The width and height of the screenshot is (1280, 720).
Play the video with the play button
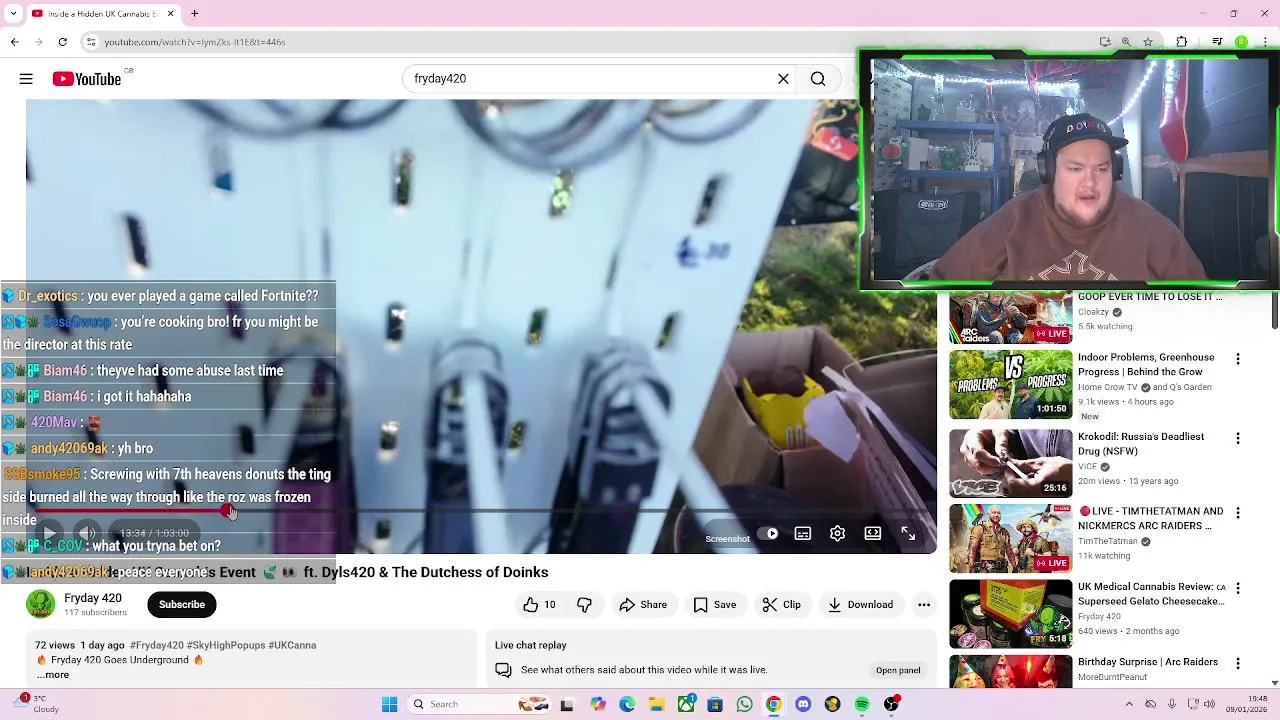pos(49,534)
